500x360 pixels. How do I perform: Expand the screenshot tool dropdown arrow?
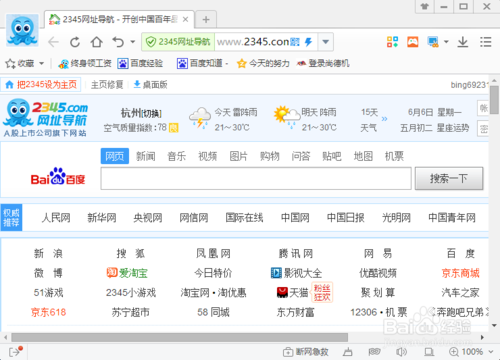pyautogui.click(x=446, y=42)
